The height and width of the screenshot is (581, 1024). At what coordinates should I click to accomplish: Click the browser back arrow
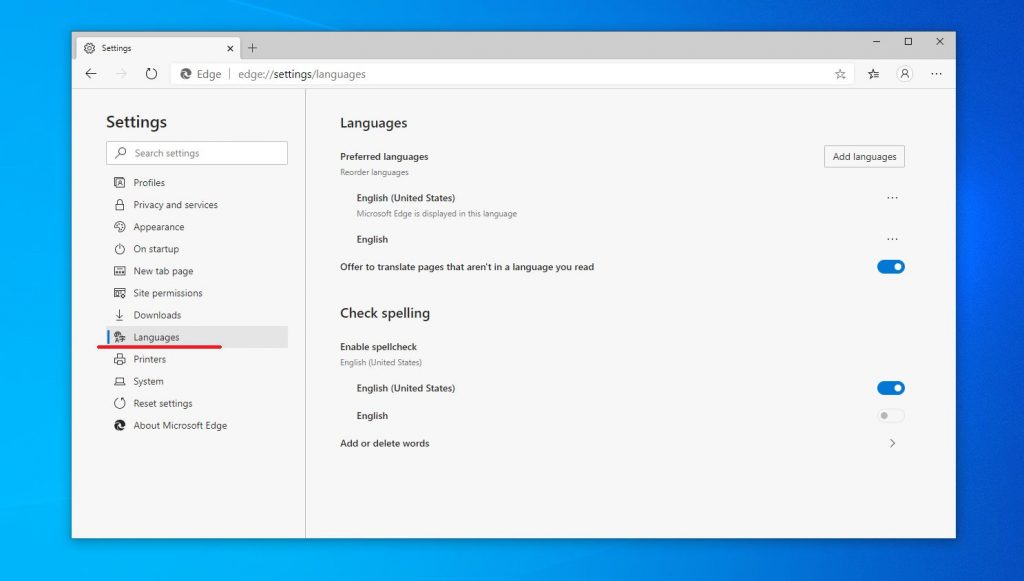tap(91, 74)
